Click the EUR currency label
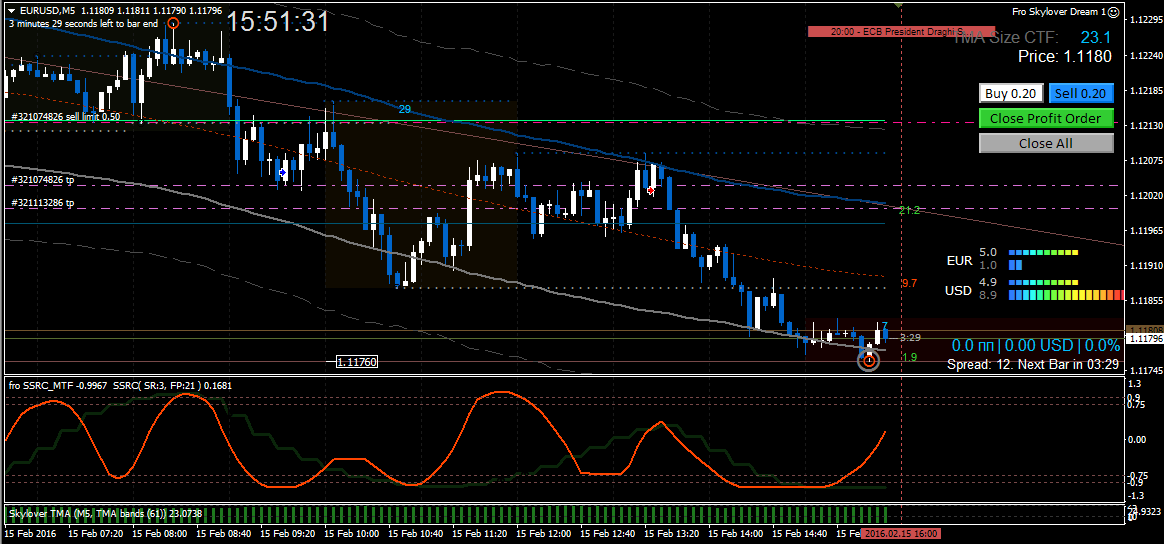Viewport: 1164px width, 544px height. [958, 260]
